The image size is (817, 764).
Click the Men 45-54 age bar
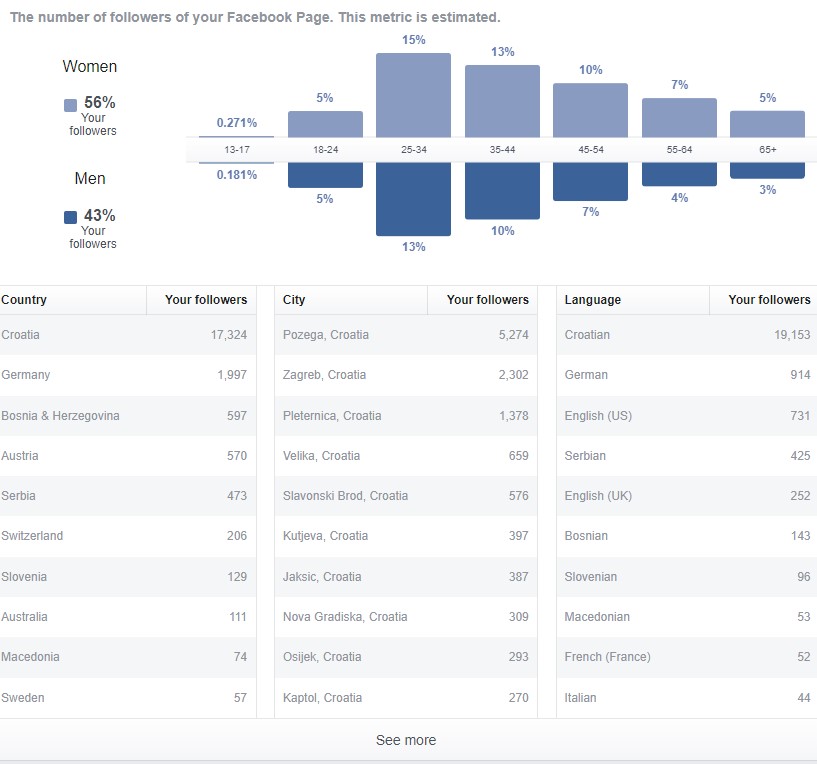pos(590,180)
